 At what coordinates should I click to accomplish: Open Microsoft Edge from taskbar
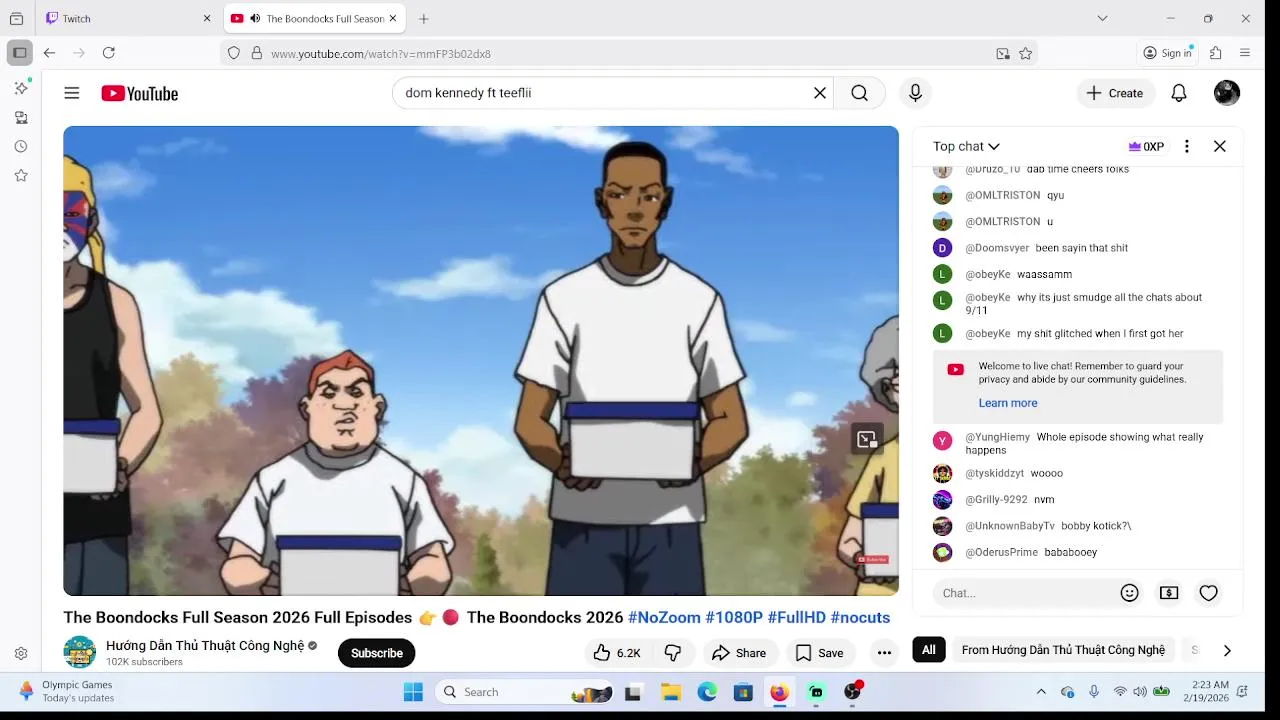tap(707, 692)
